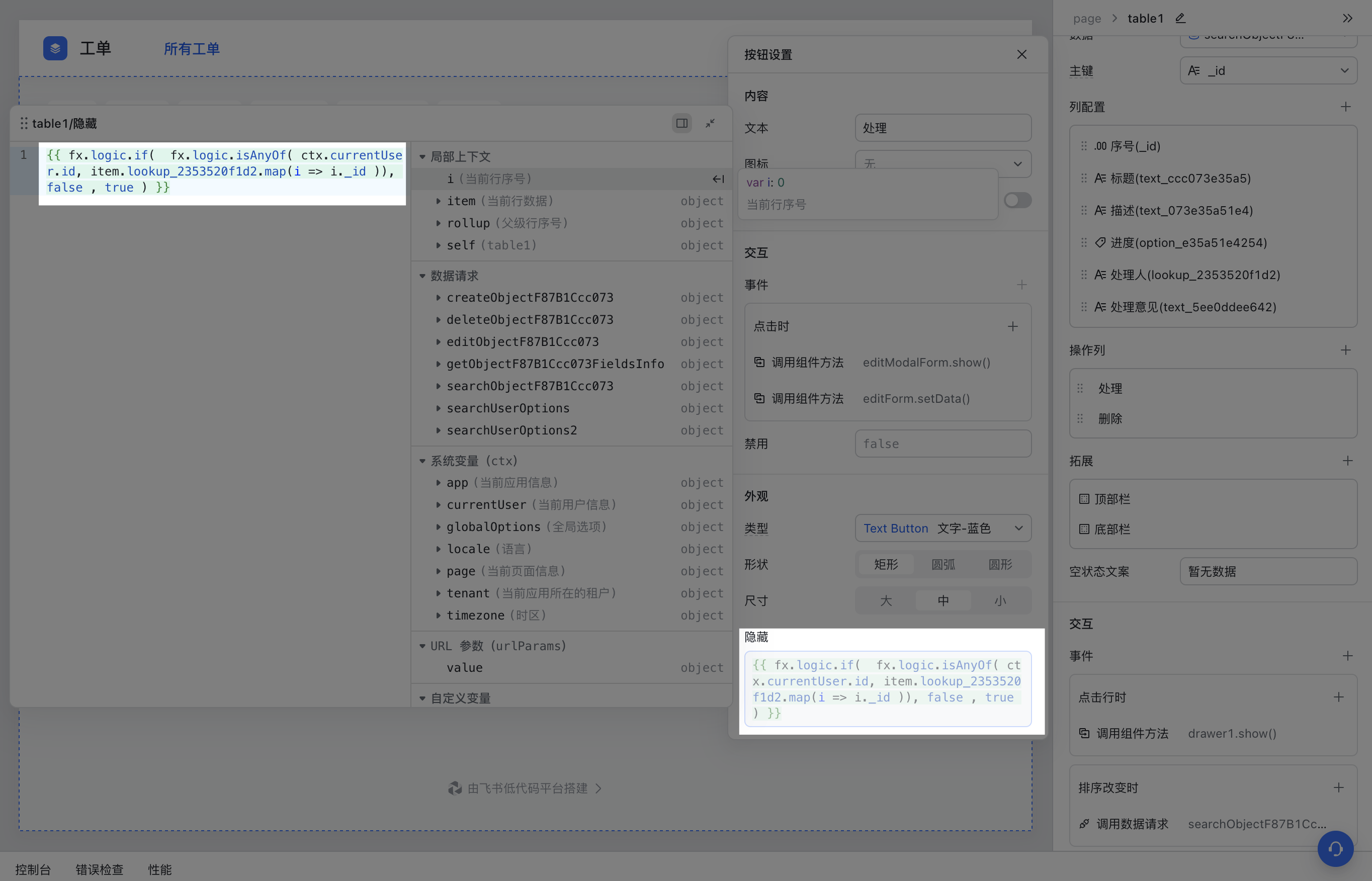This screenshot has height=881, width=1372.
Task: Switch to 错误检查 tab
Action: pyautogui.click(x=100, y=869)
